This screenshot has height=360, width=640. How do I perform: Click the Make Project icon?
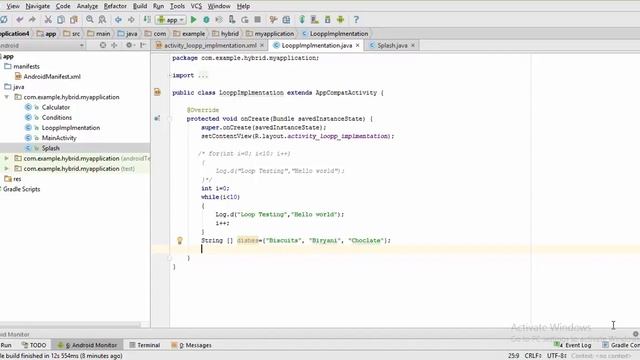point(147,20)
